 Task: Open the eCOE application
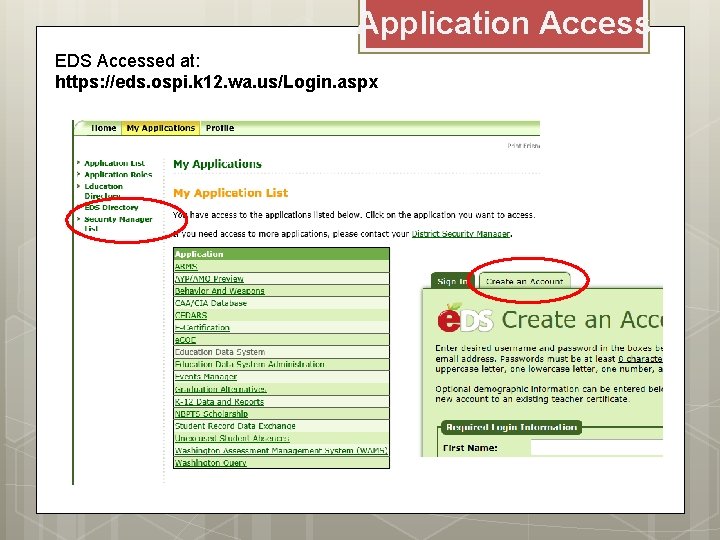[x=185, y=340]
